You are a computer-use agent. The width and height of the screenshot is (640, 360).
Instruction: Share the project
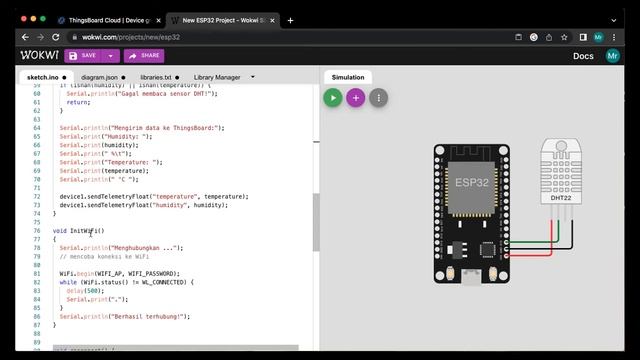[144, 56]
